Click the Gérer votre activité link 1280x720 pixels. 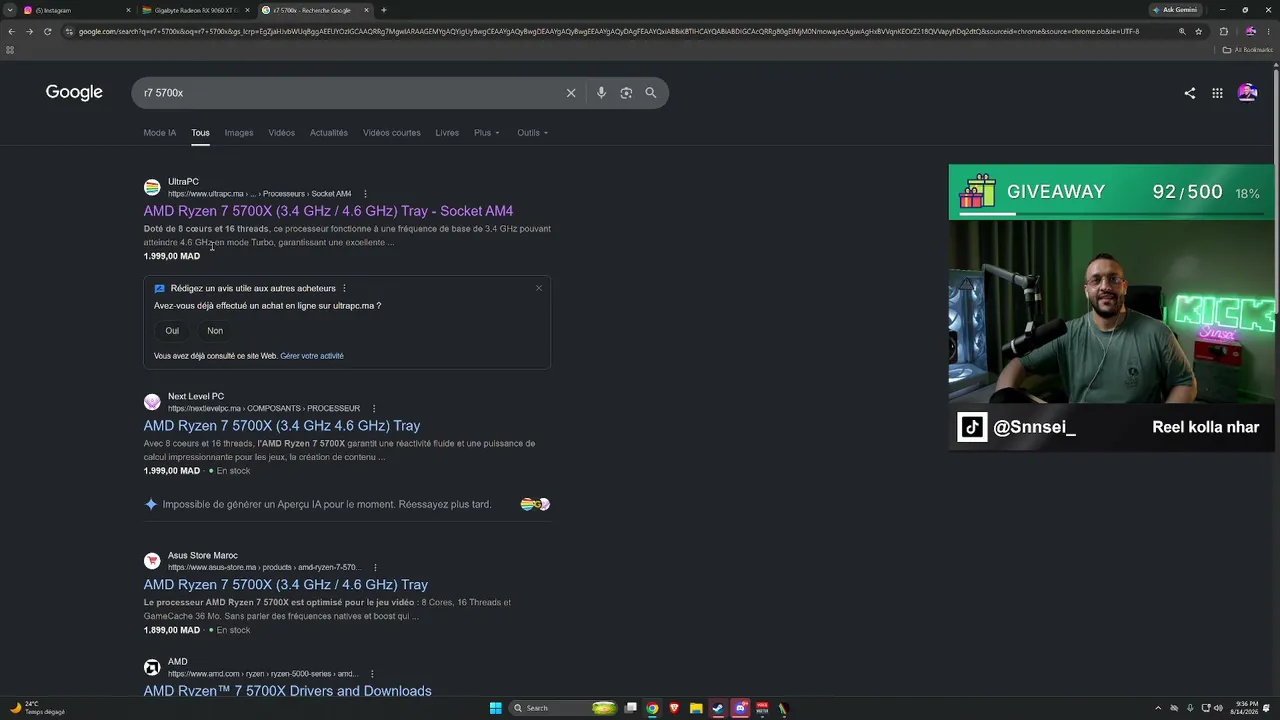click(312, 356)
